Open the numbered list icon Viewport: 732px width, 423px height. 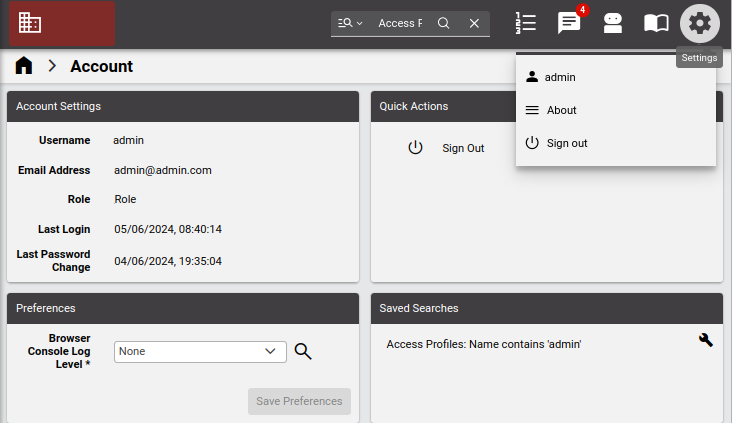[526, 23]
